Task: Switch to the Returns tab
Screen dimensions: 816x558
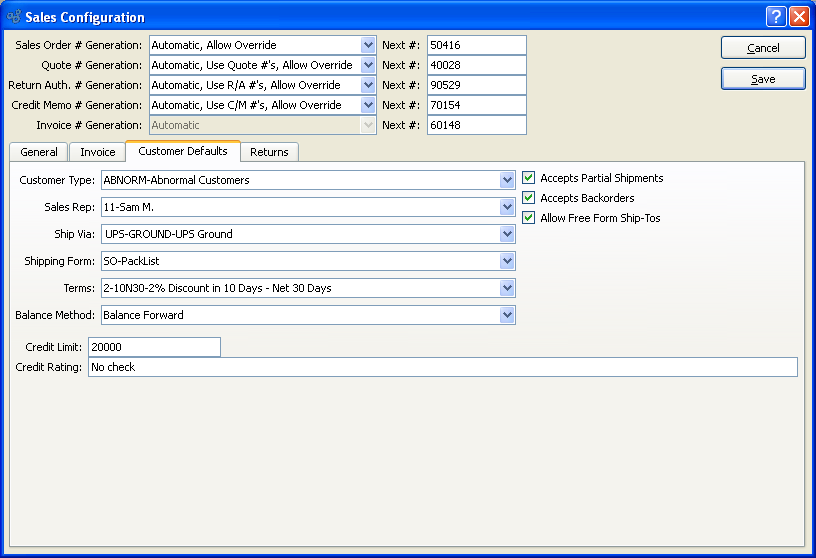Action: [x=269, y=152]
